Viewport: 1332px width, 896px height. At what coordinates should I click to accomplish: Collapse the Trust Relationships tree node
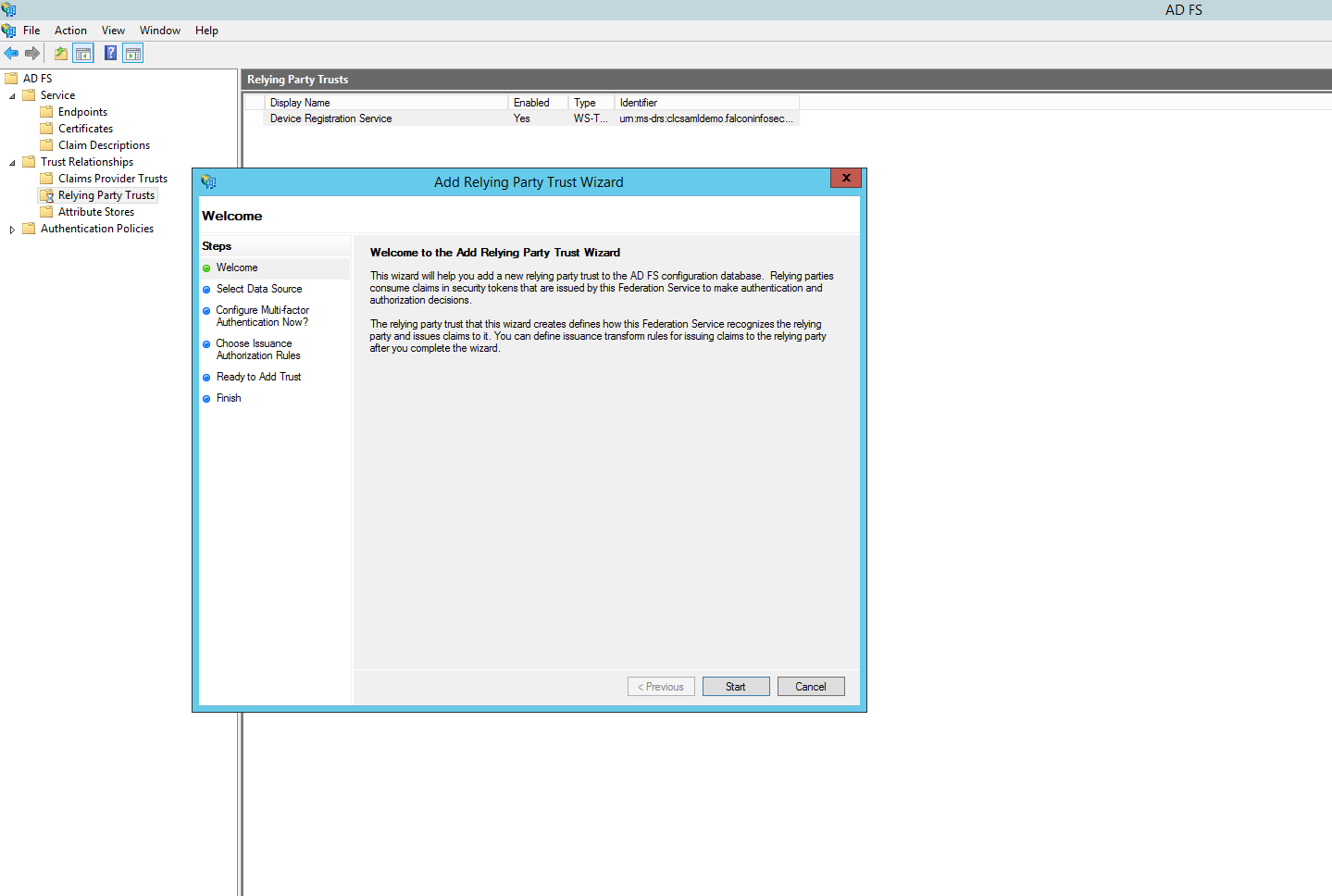(12, 163)
